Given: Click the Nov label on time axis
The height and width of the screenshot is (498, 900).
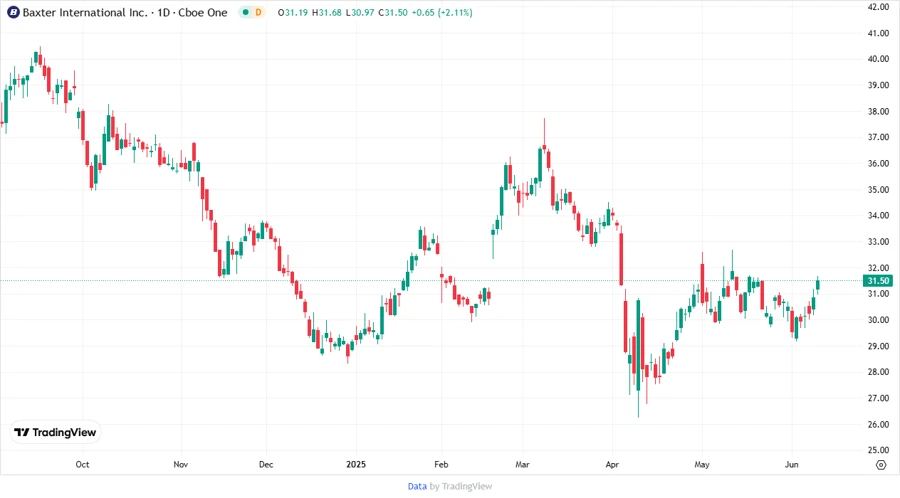Looking at the screenshot, I should (180, 464).
